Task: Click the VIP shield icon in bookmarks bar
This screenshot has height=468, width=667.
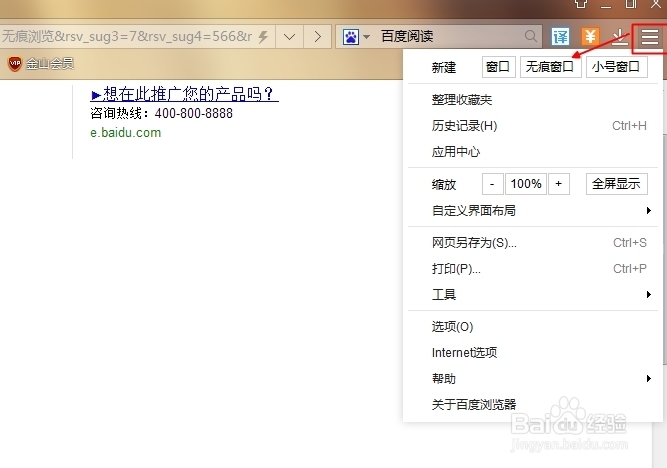Action: (x=15, y=64)
